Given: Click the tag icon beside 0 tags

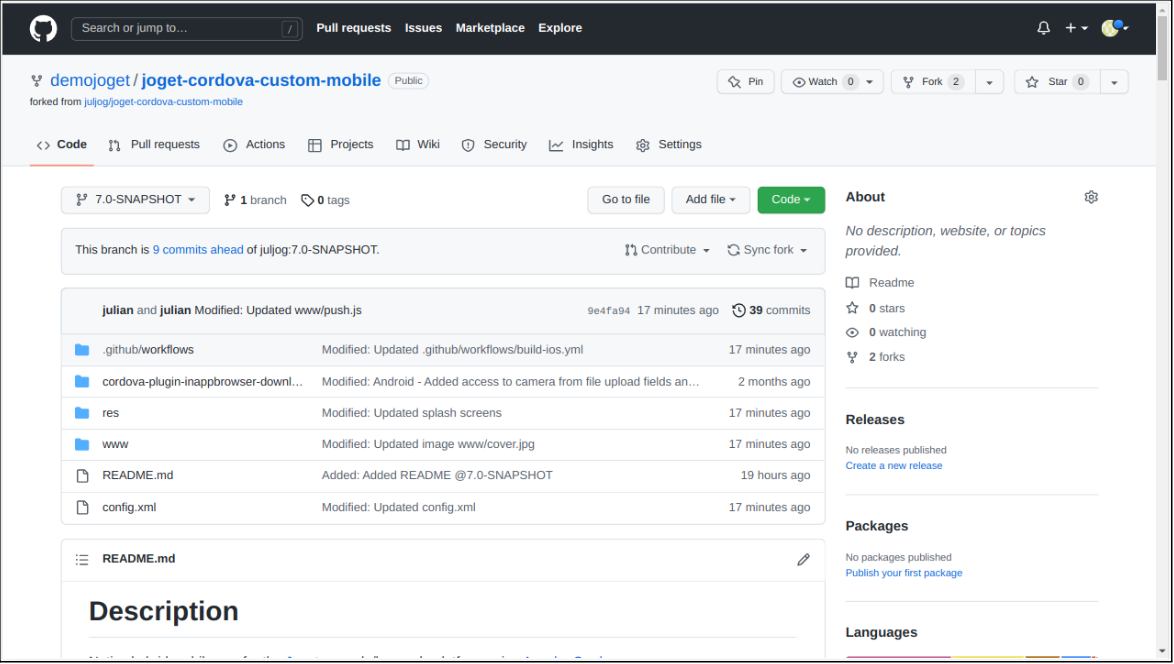Looking at the screenshot, I should click(x=307, y=201).
